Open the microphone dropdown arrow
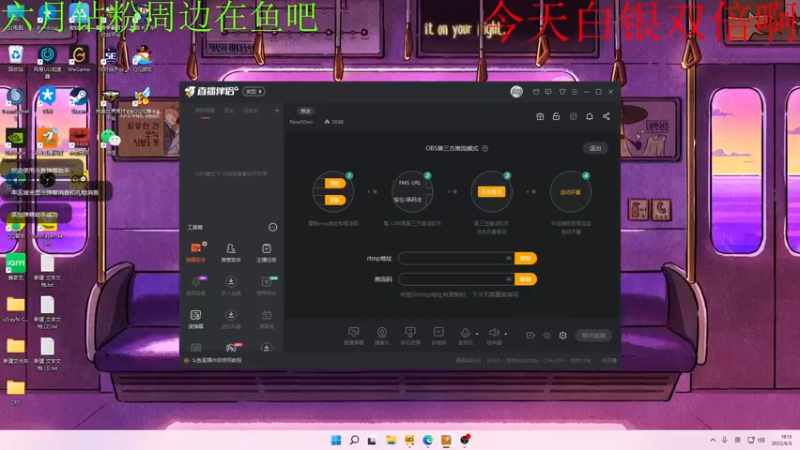Viewport: 800px width, 450px height. (x=477, y=334)
